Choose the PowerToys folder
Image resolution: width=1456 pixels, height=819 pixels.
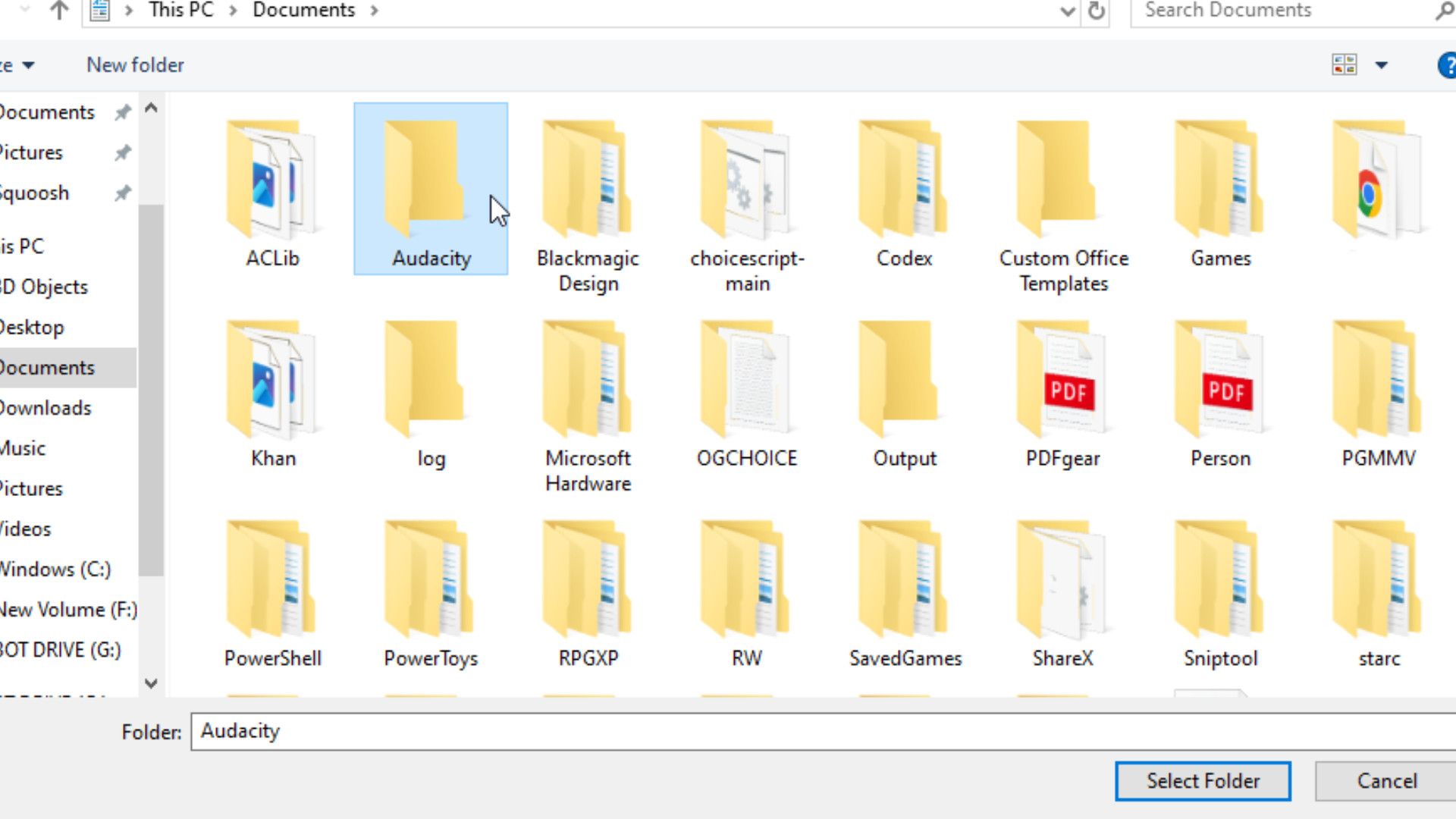(430, 595)
